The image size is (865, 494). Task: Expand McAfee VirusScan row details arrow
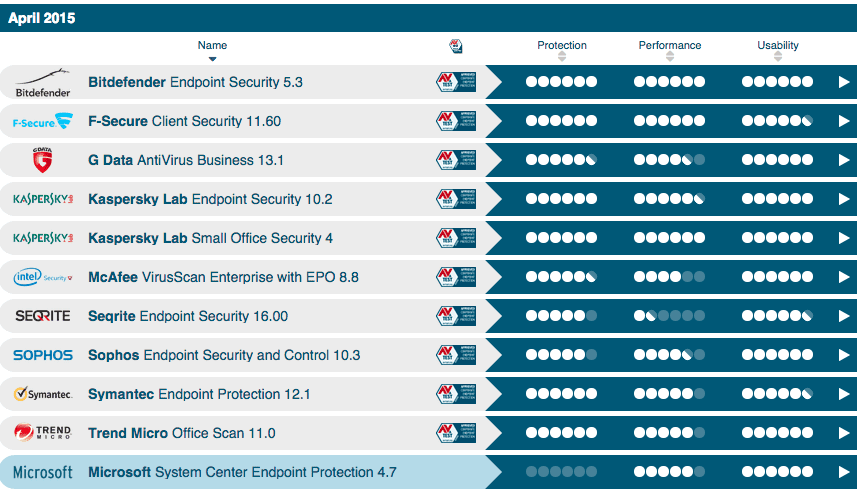843,277
